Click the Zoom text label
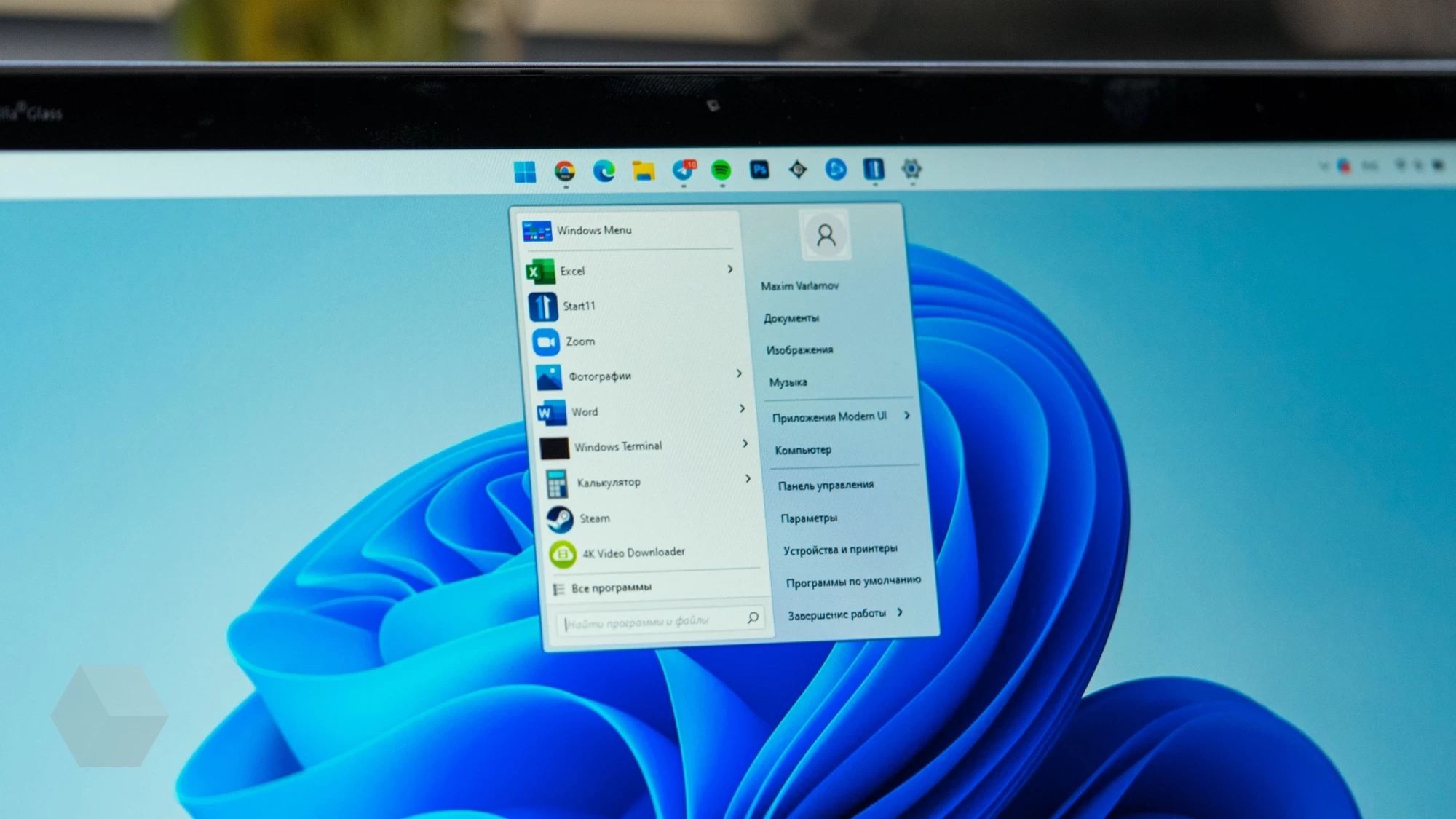This screenshot has width=1456, height=819. coord(580,341)
